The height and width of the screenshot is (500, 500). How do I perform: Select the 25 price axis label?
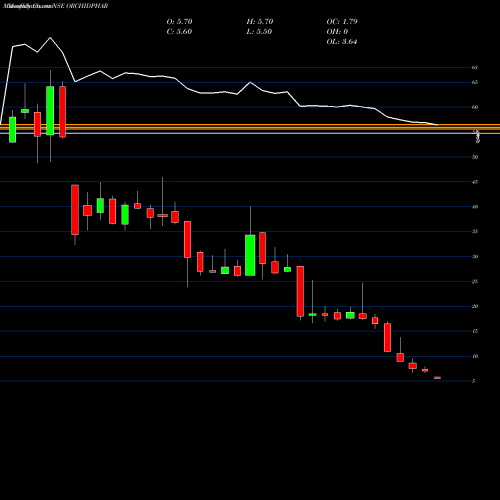click(x=475, y=281)
